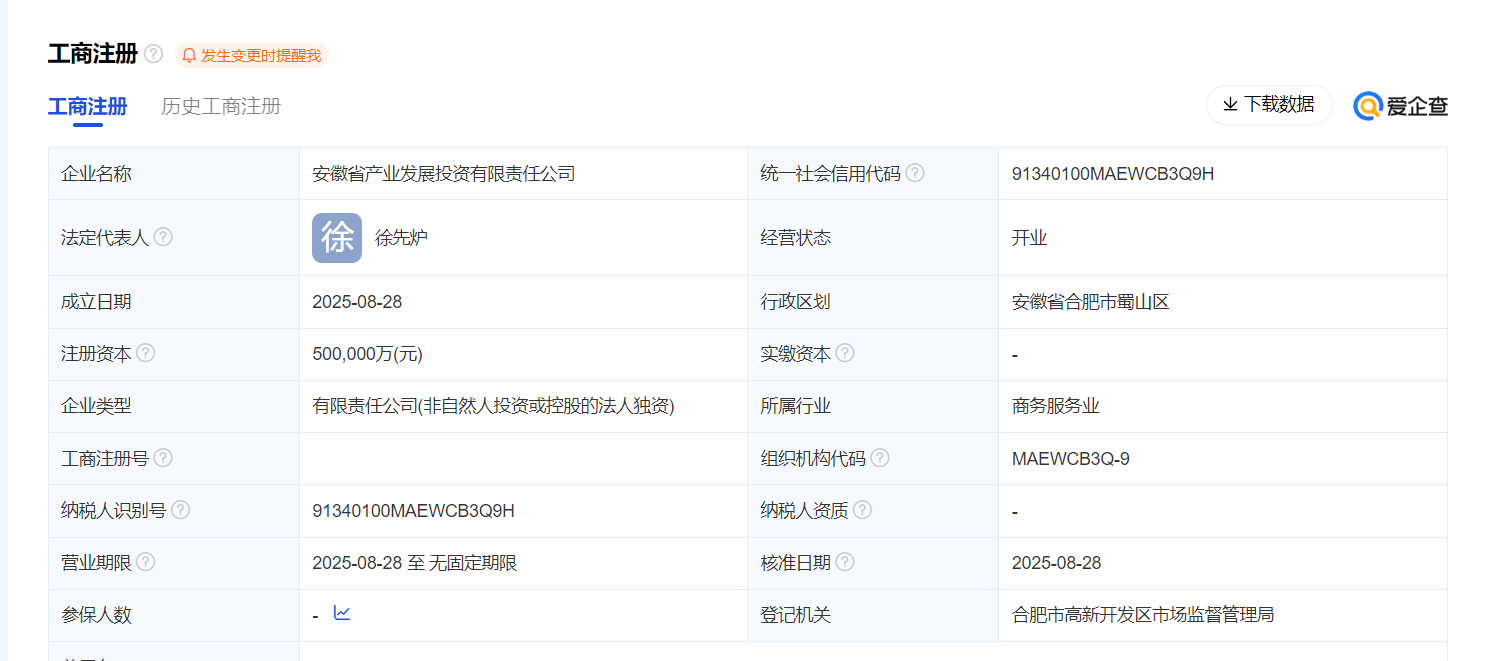Click establishment date value beside 成立日期
The image size is (1486, 661).
point(357,302)
